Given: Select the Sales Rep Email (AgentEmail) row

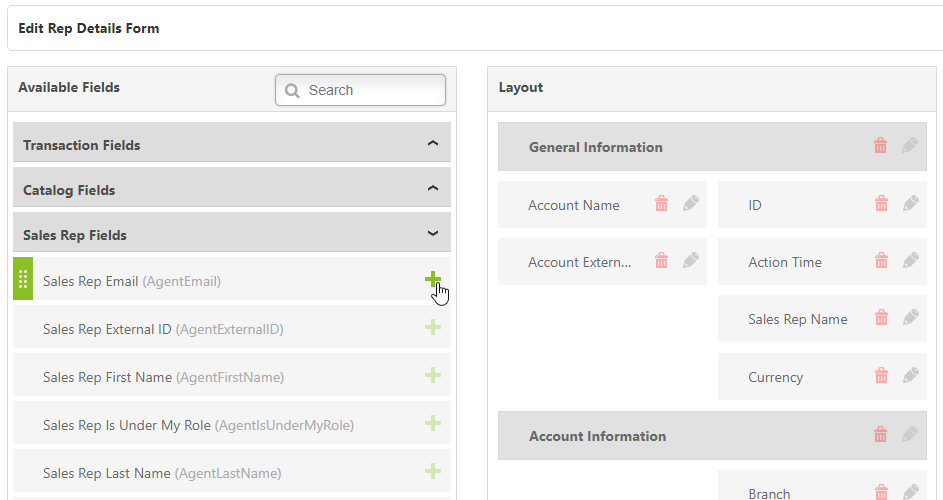Looking at the screenshot, I should tap(232, 279).
